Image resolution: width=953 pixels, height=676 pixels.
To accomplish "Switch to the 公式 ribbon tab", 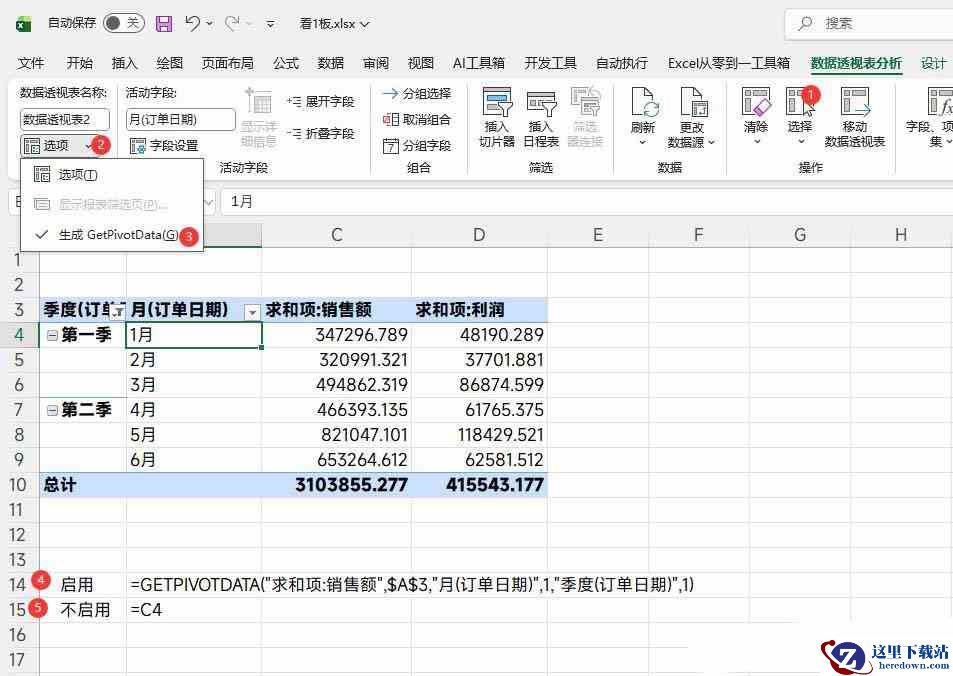I will [286, 63].
